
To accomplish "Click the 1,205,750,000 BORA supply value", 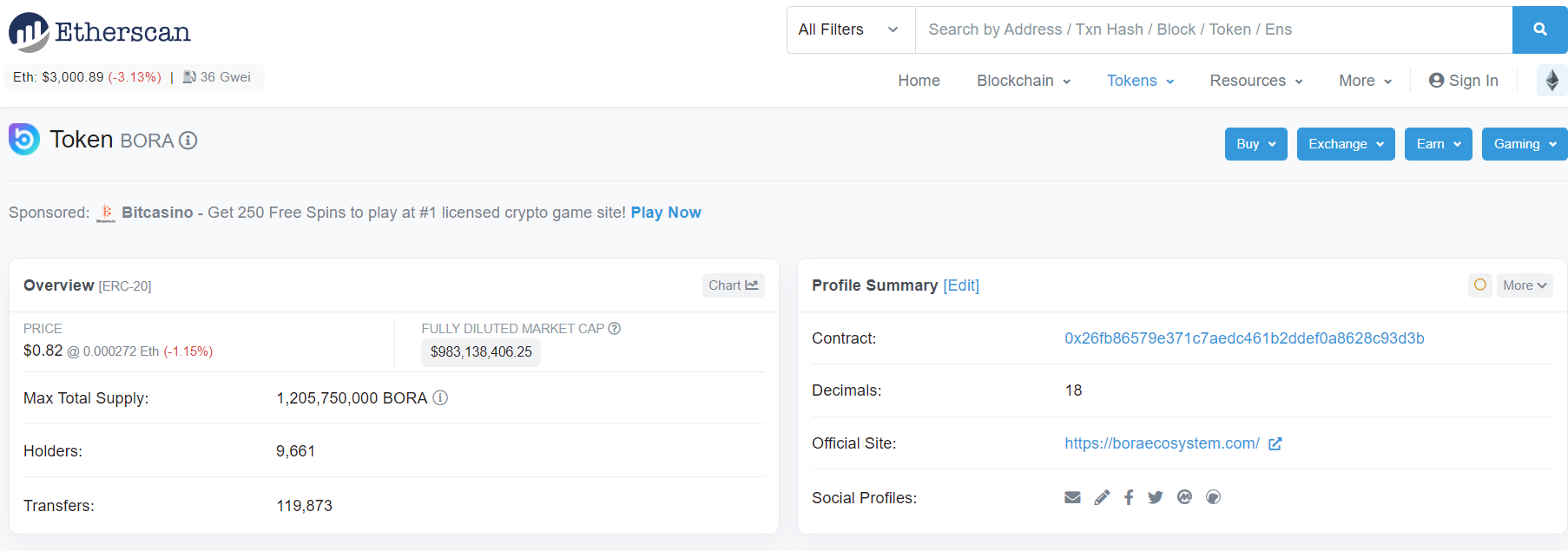I will pyautogui.click(x=352, y=398).
